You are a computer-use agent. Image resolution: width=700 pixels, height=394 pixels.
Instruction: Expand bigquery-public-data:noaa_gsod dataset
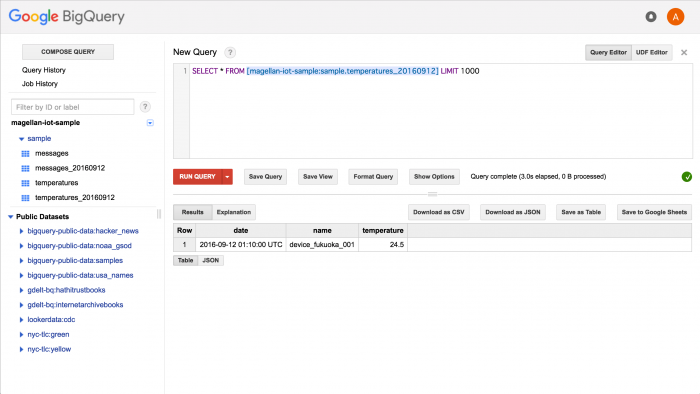click(21, 246)
